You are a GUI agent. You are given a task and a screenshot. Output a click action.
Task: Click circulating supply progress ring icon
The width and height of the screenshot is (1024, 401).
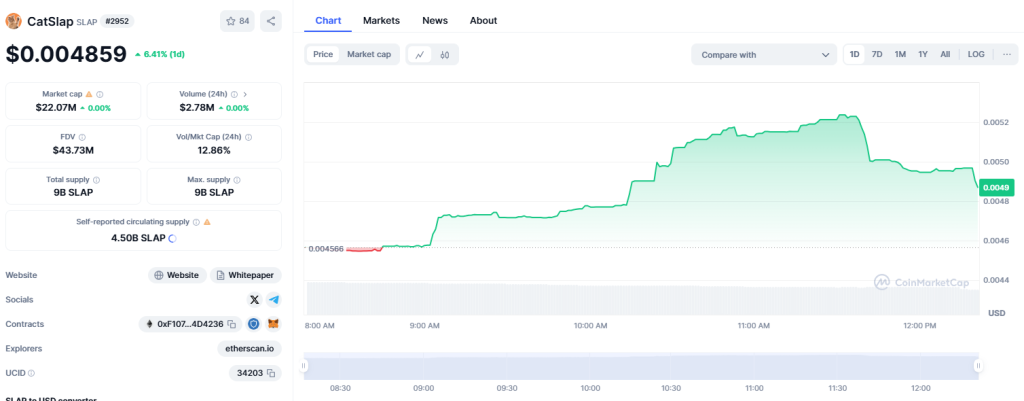point(172,238)
